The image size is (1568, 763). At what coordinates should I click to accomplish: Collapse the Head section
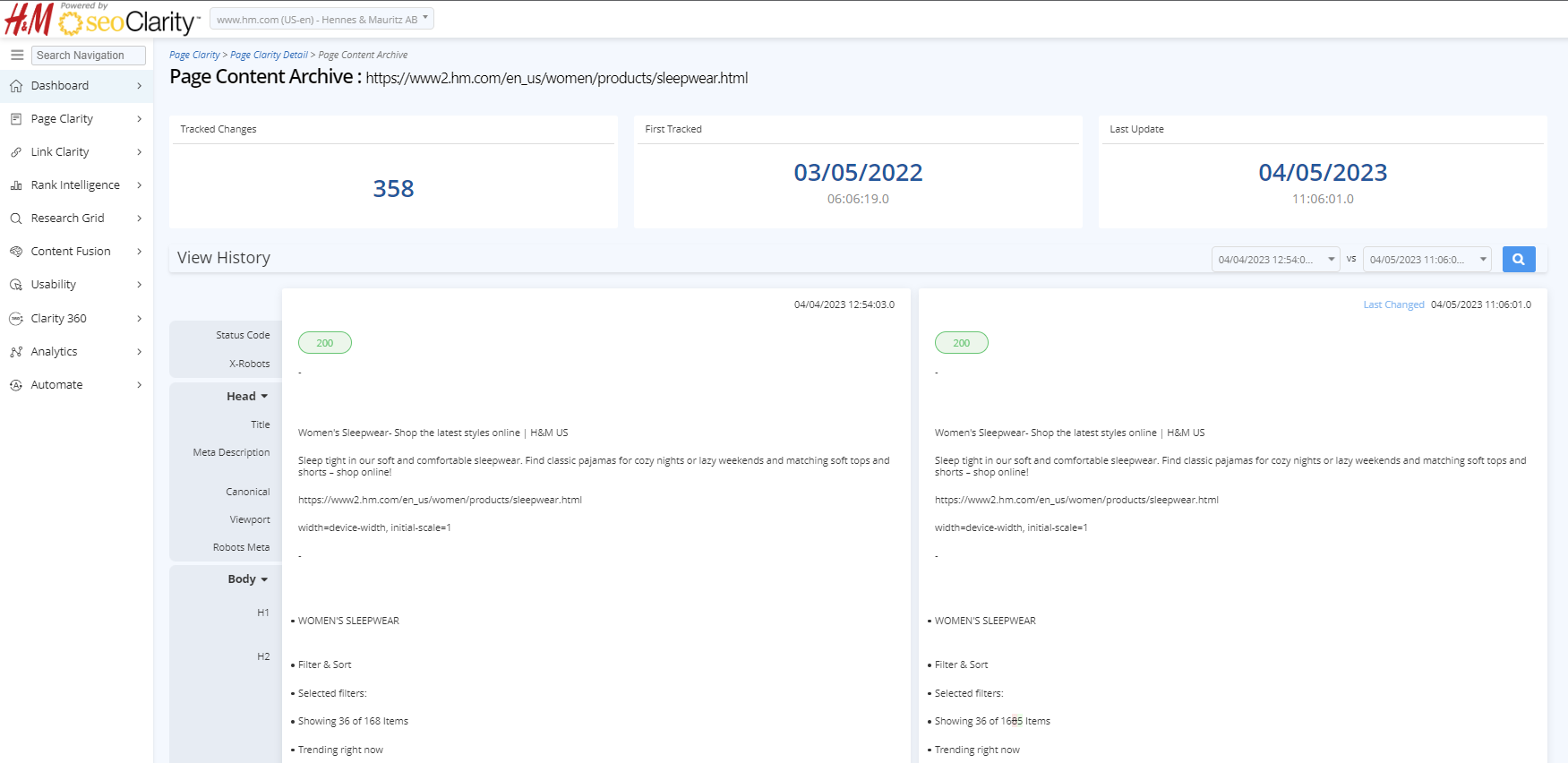[x=247, y=397]
